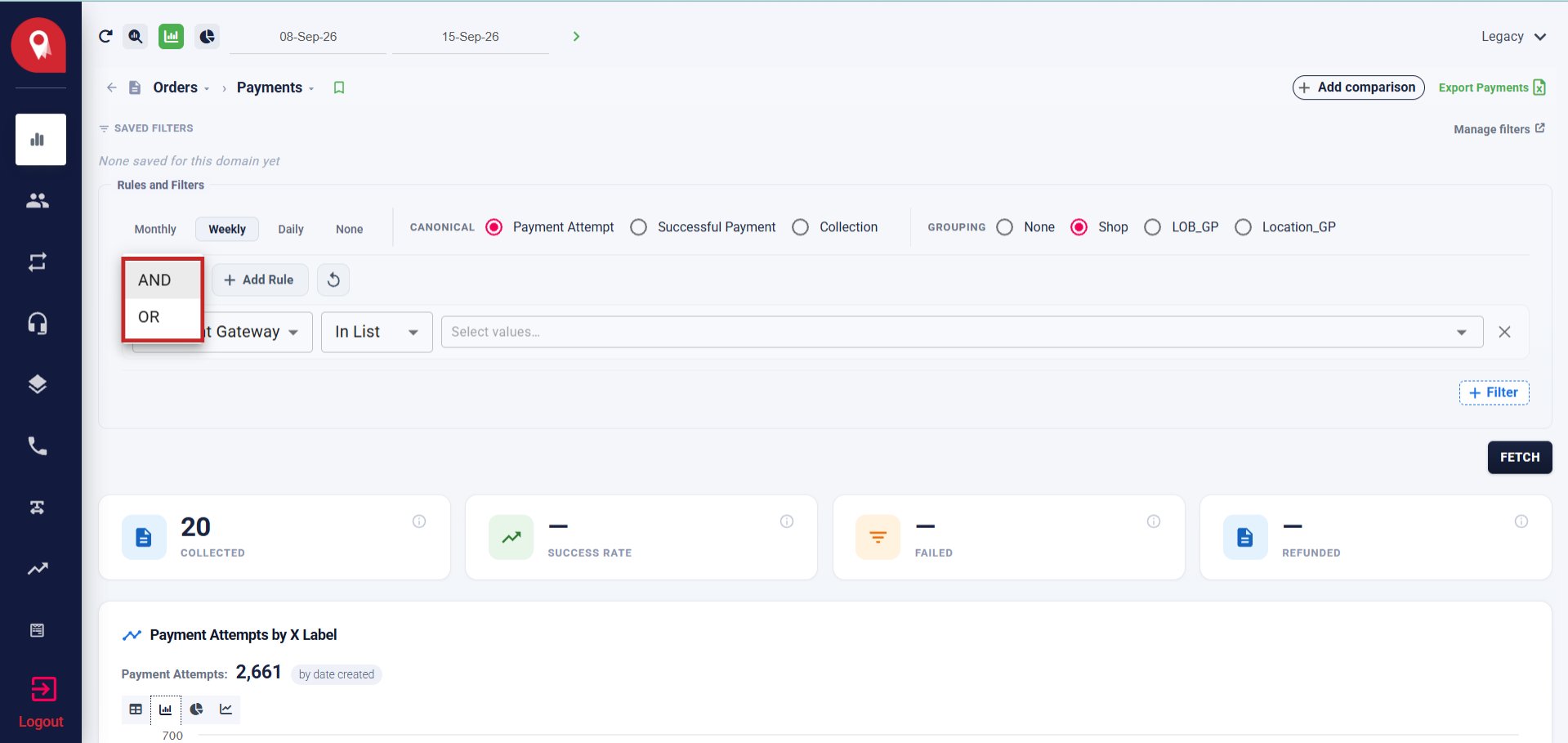Select the Payment Attempt canonical radio
The width and height of the screenshot is (1568, 743).
coord(494,227)
